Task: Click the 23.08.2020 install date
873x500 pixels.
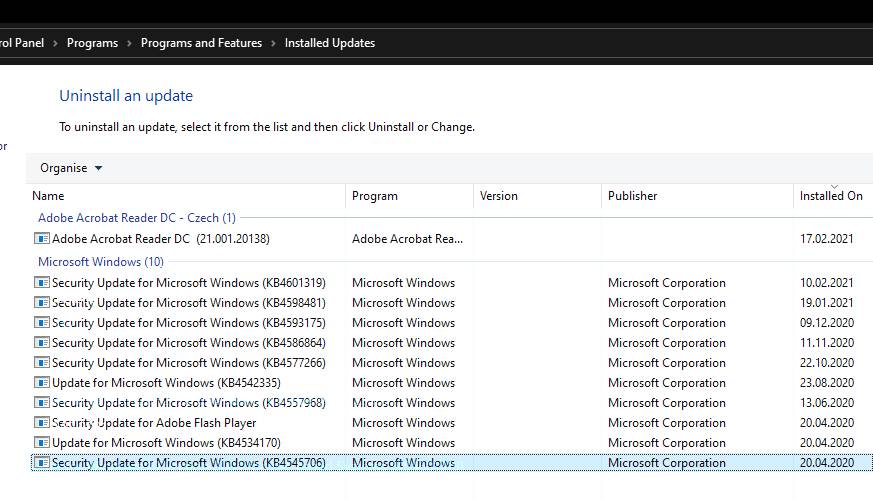Action: tap(827, 383)
